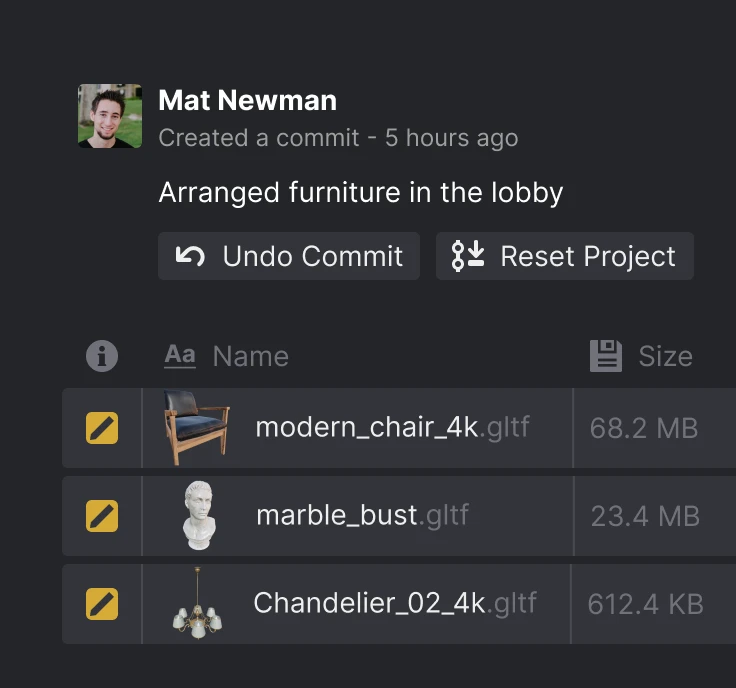Viewport: 736px width, 688px height.
Task: Open the modern chair thumbnail preview
Action: 197,428
